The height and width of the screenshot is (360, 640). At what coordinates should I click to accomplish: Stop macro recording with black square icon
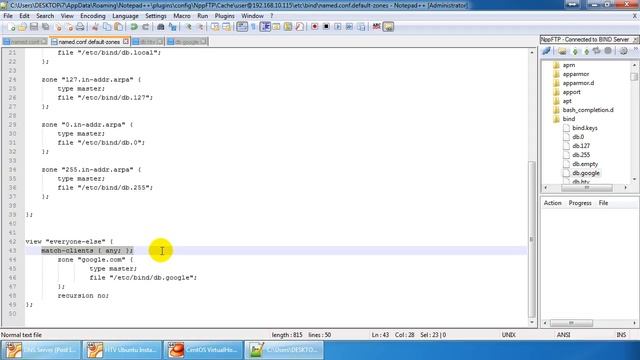click(326, 27)
